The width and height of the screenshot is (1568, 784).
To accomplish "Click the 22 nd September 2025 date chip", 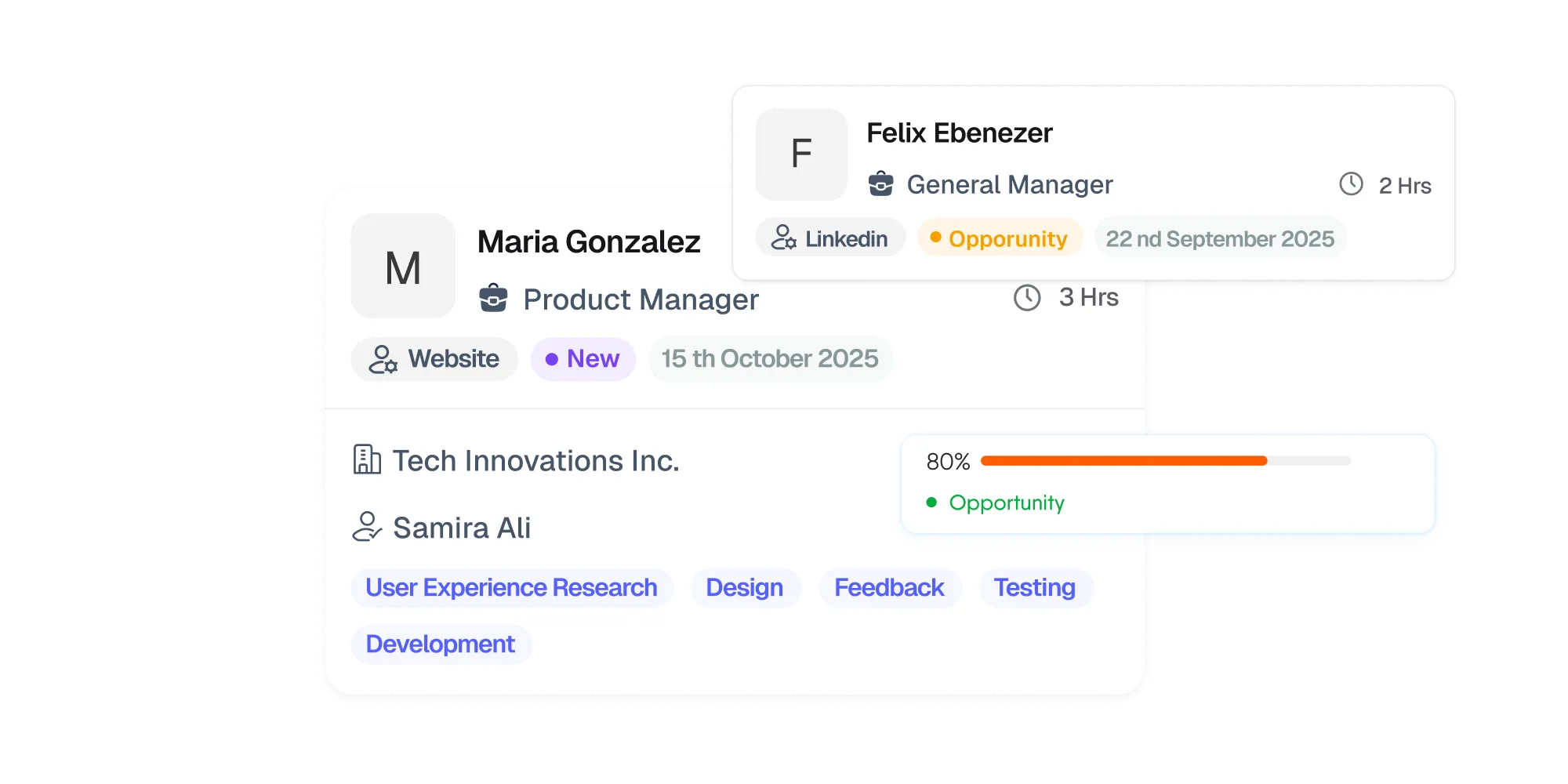I will click(1220, 238).
